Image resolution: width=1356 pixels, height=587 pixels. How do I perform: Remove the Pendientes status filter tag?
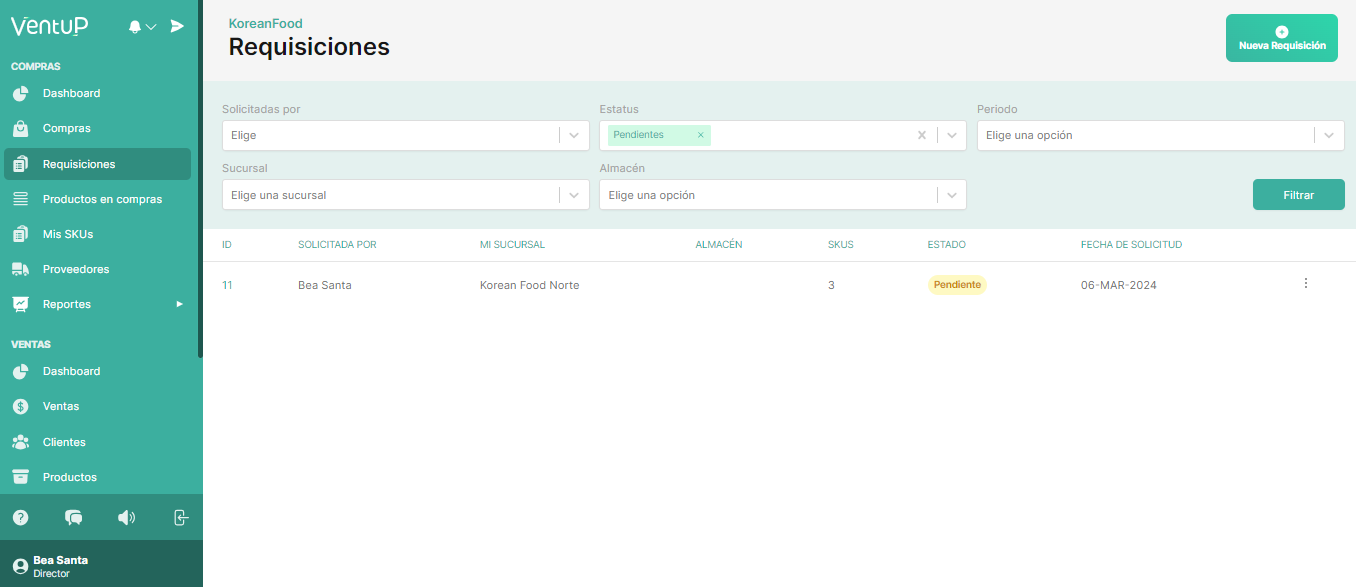pyautogui.click(x=700, y=135)
